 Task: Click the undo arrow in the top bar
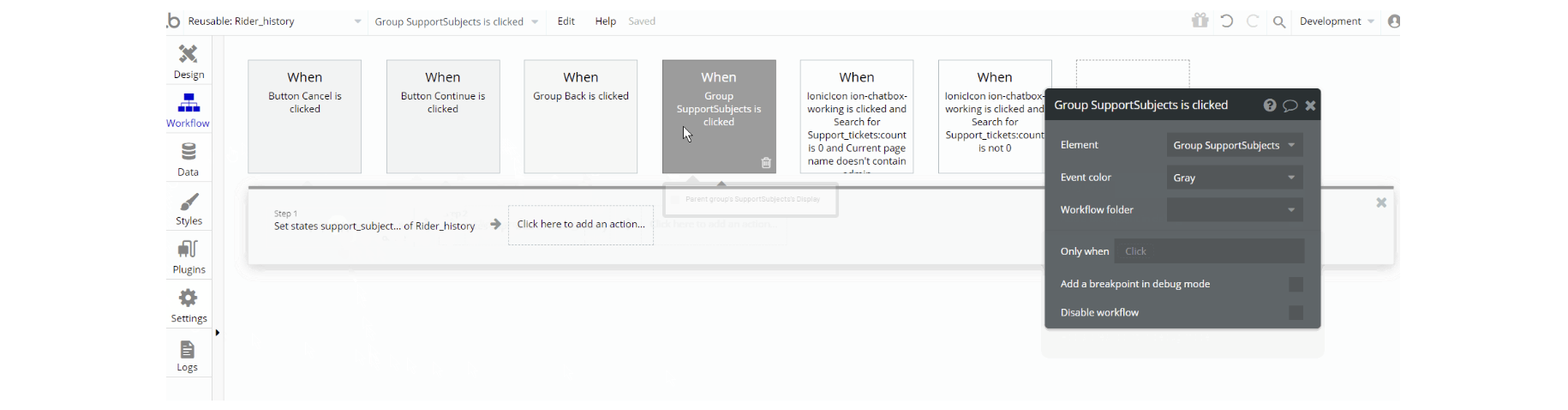(1227, 21)
